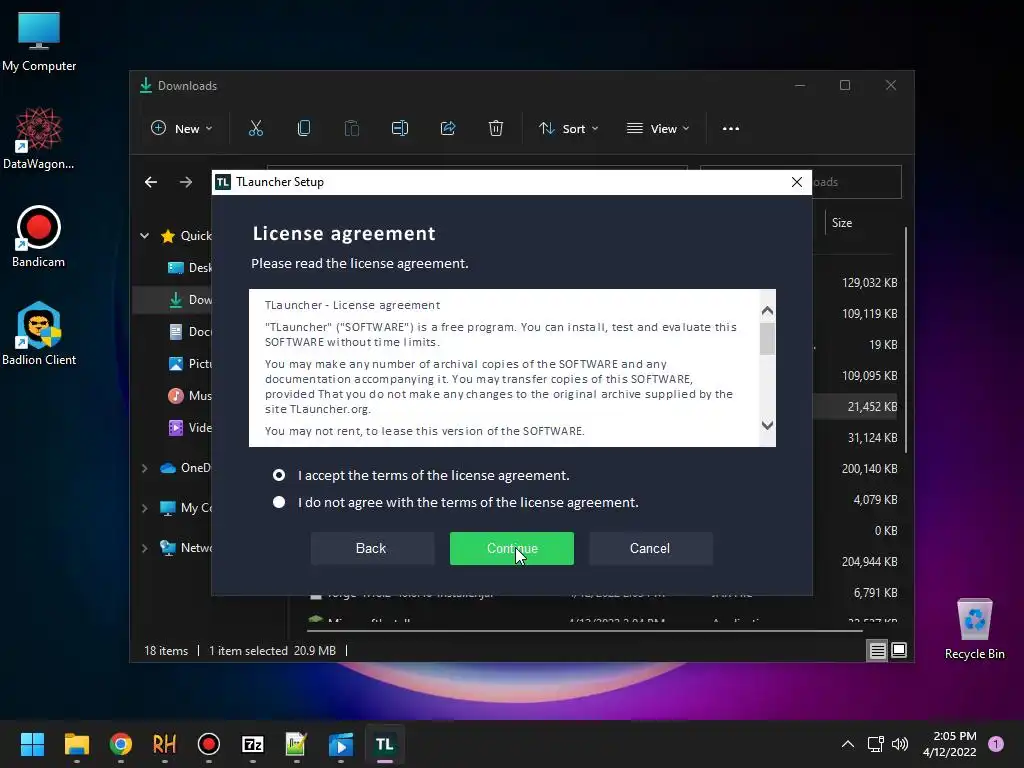The width and height of the screenshot is (1024, 768).
Task: Click the Delete trash icon in Explorer
Action: (x=496, y=129)
